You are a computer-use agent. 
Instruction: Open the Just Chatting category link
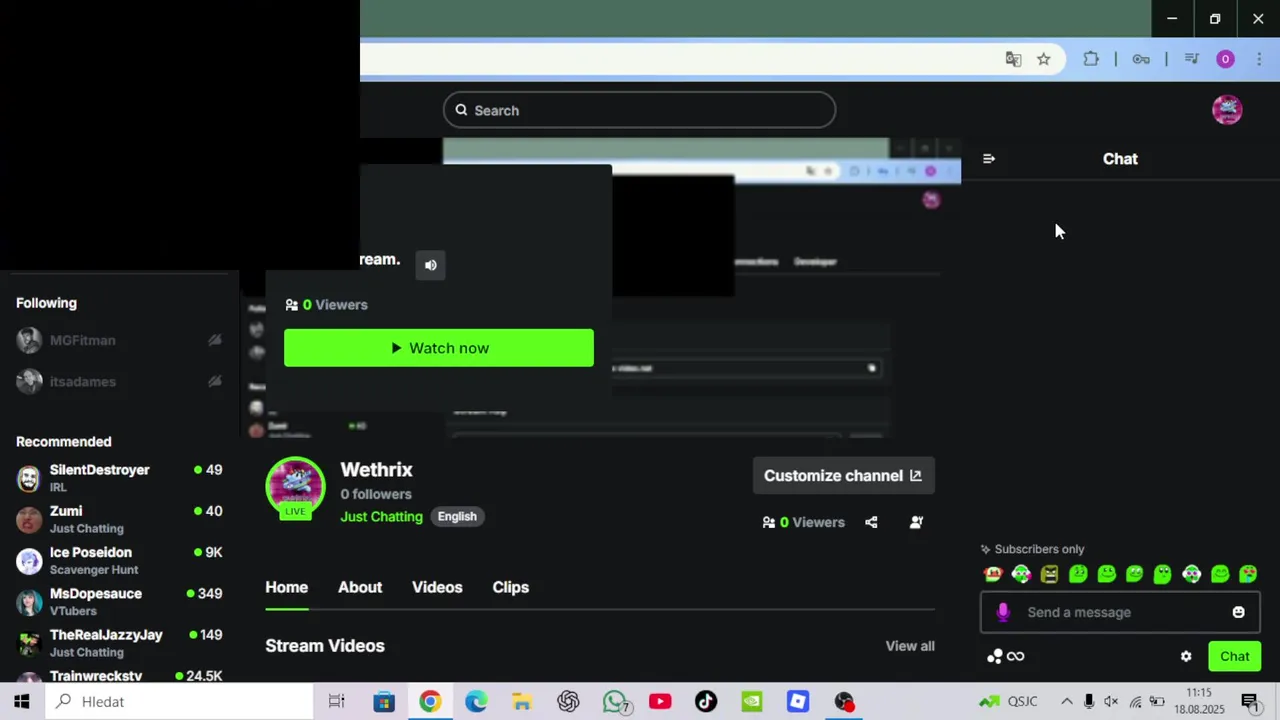[381, 517]
